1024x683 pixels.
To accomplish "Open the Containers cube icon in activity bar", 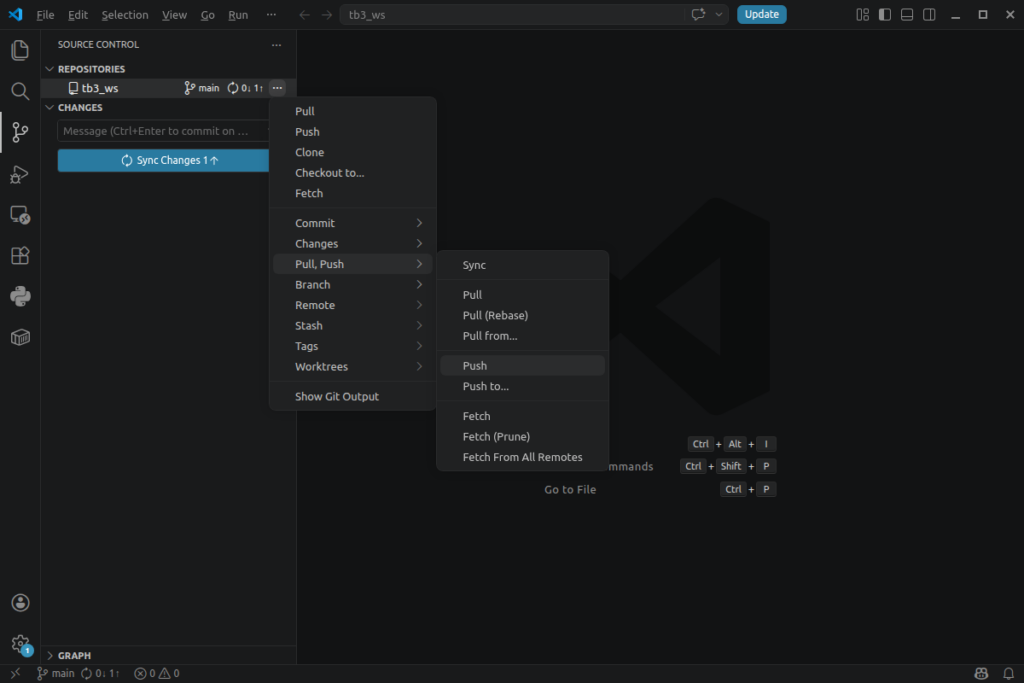I will coord(20,338).
